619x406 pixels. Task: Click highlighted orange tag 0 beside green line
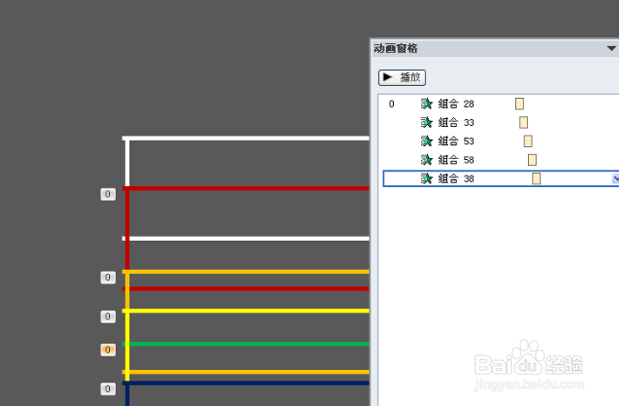click(x=108, y=350)
